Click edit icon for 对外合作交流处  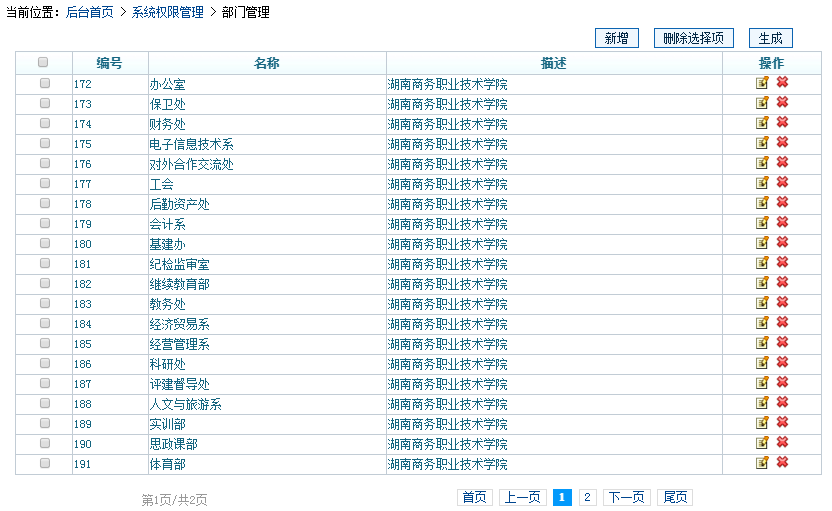coord(762,163)
